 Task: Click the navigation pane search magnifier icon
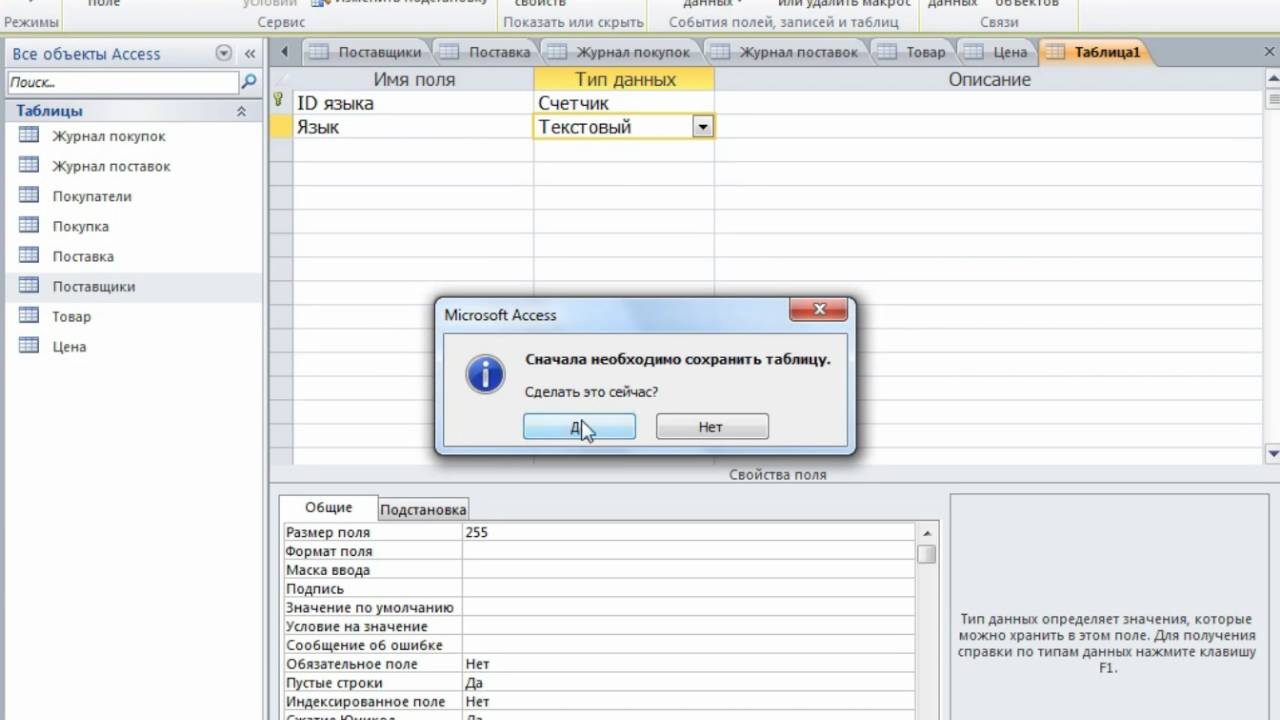point(250,82)
